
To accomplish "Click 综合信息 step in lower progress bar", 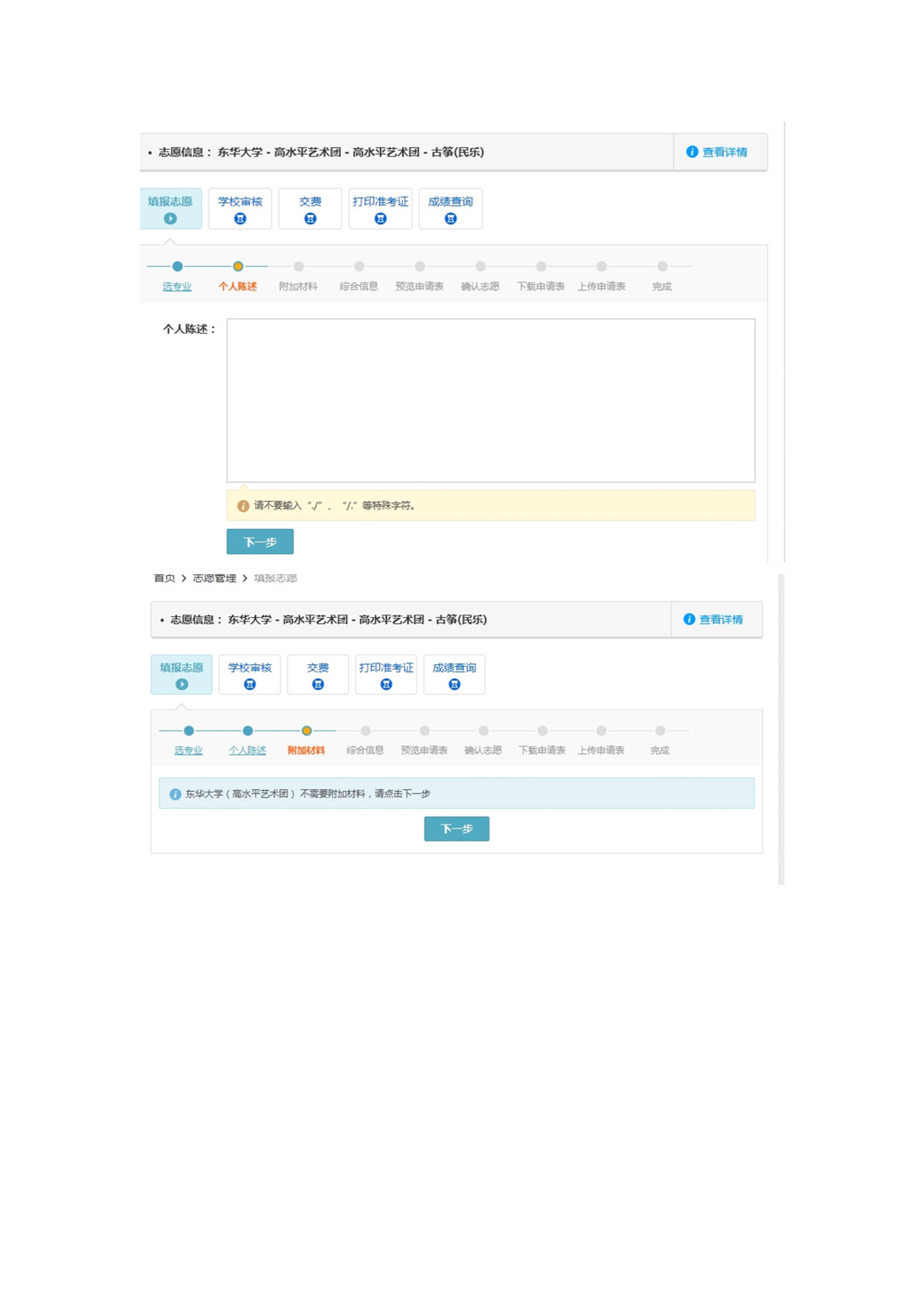I will [365, 751].
